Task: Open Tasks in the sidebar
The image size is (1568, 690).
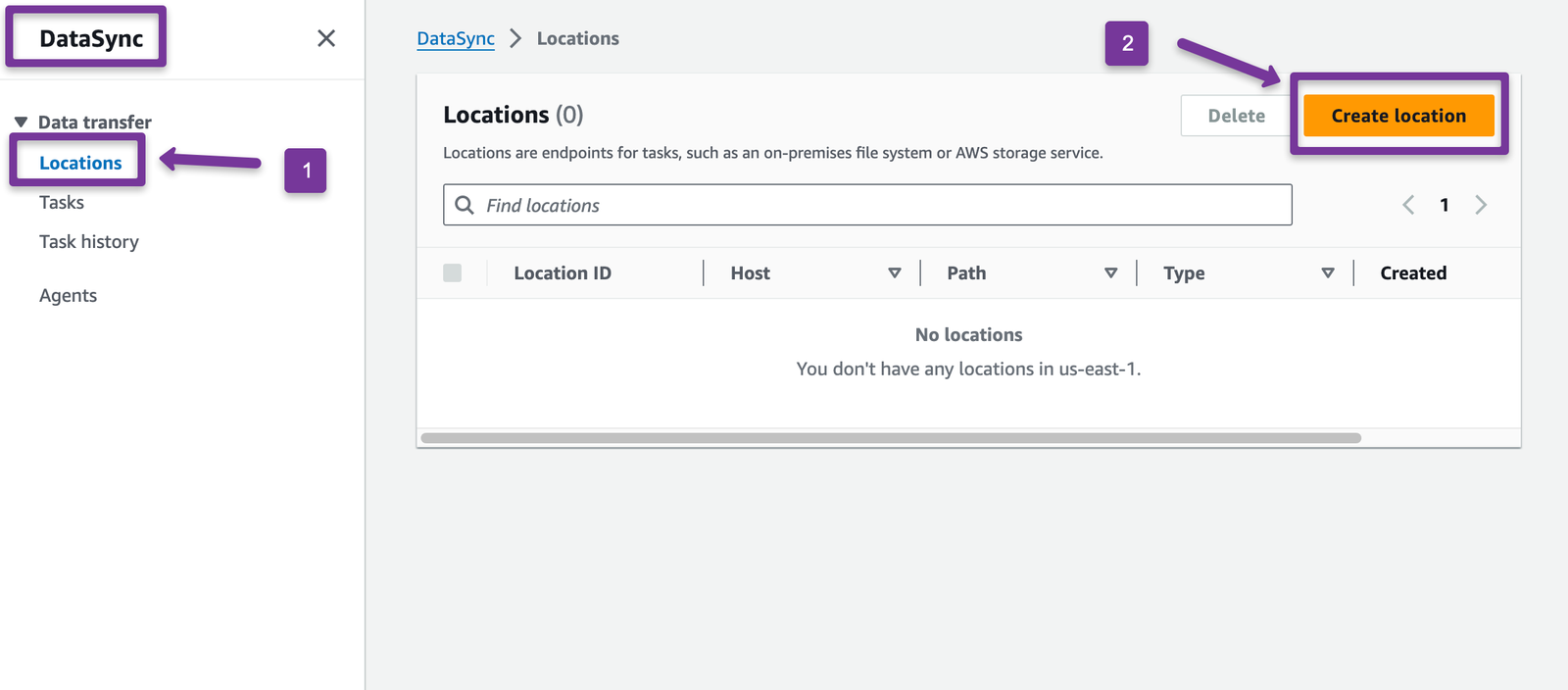Action: click(62, 203)
